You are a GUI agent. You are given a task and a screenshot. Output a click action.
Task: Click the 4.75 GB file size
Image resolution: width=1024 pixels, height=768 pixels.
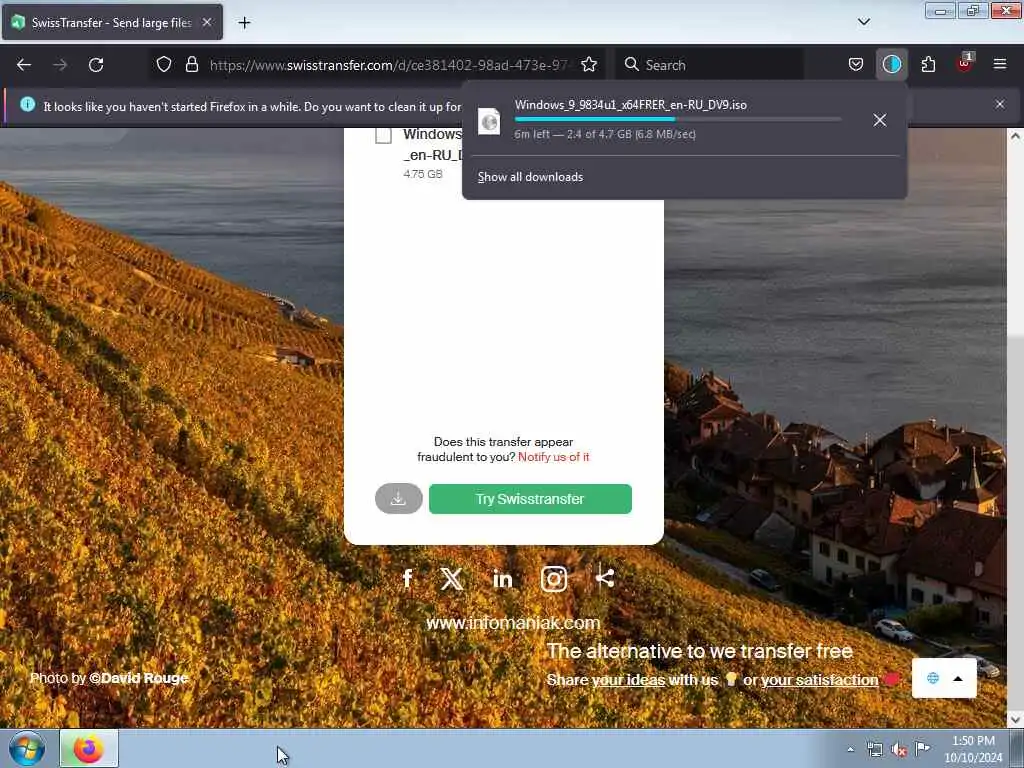pyautogui.click(x=423, y=174)
